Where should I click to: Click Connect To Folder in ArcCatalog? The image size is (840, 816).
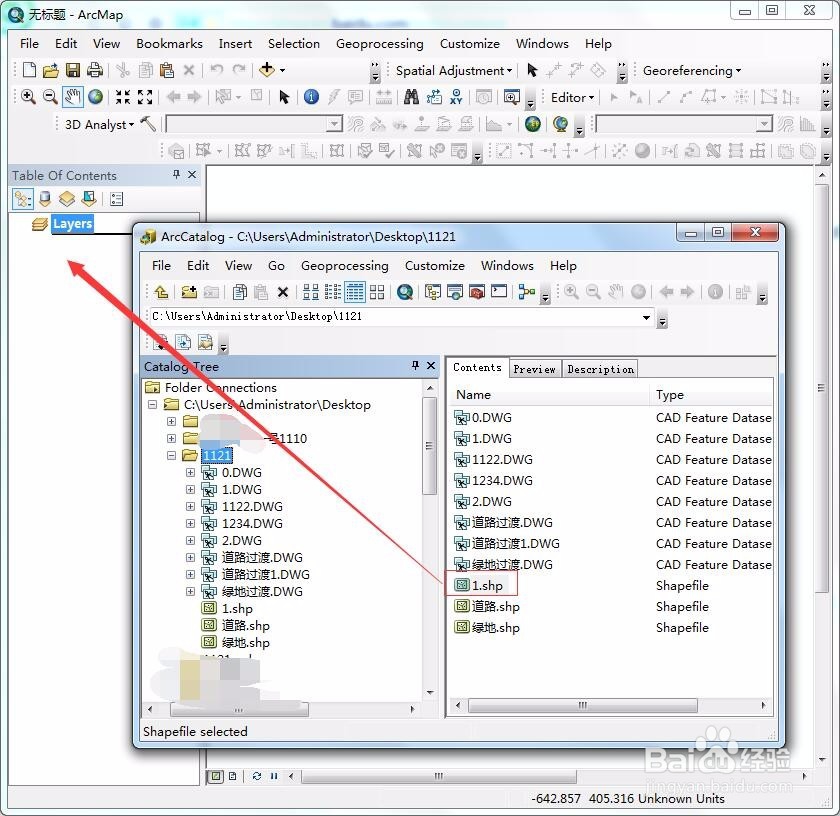click(189, 292)
